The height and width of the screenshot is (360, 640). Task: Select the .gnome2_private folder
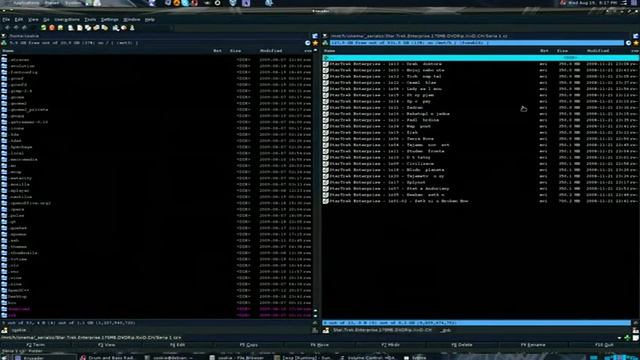(156, 110)
